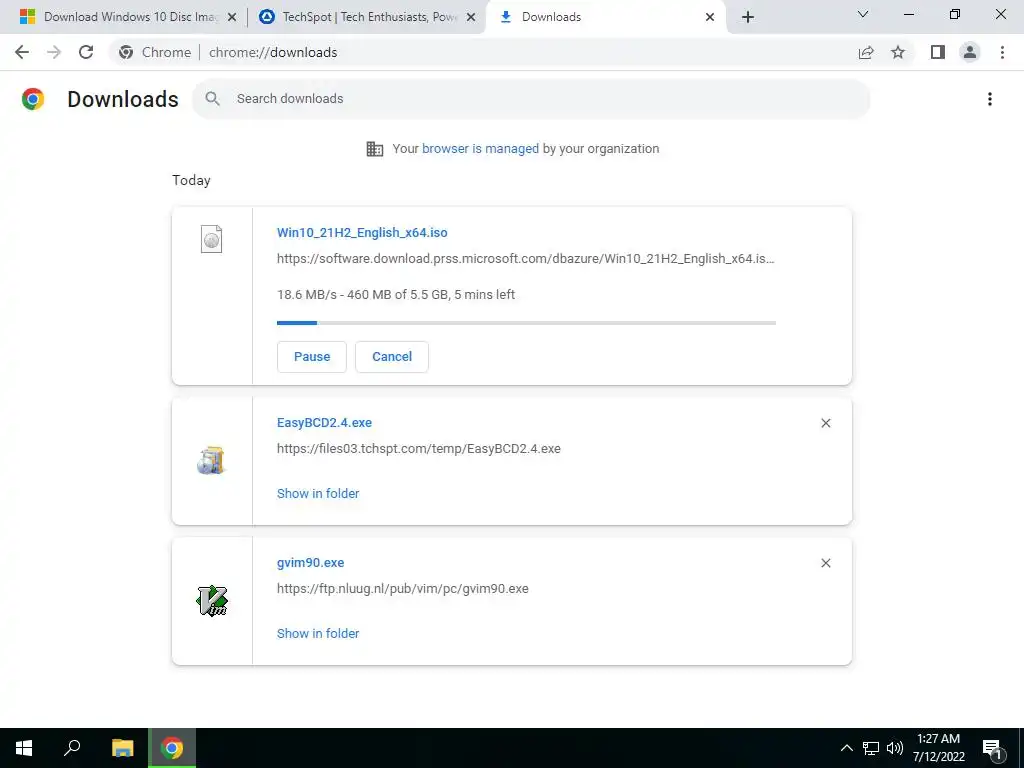Screen dimensions: 1024x768
Task: Open a new tab with plus button
Action: 748,17
